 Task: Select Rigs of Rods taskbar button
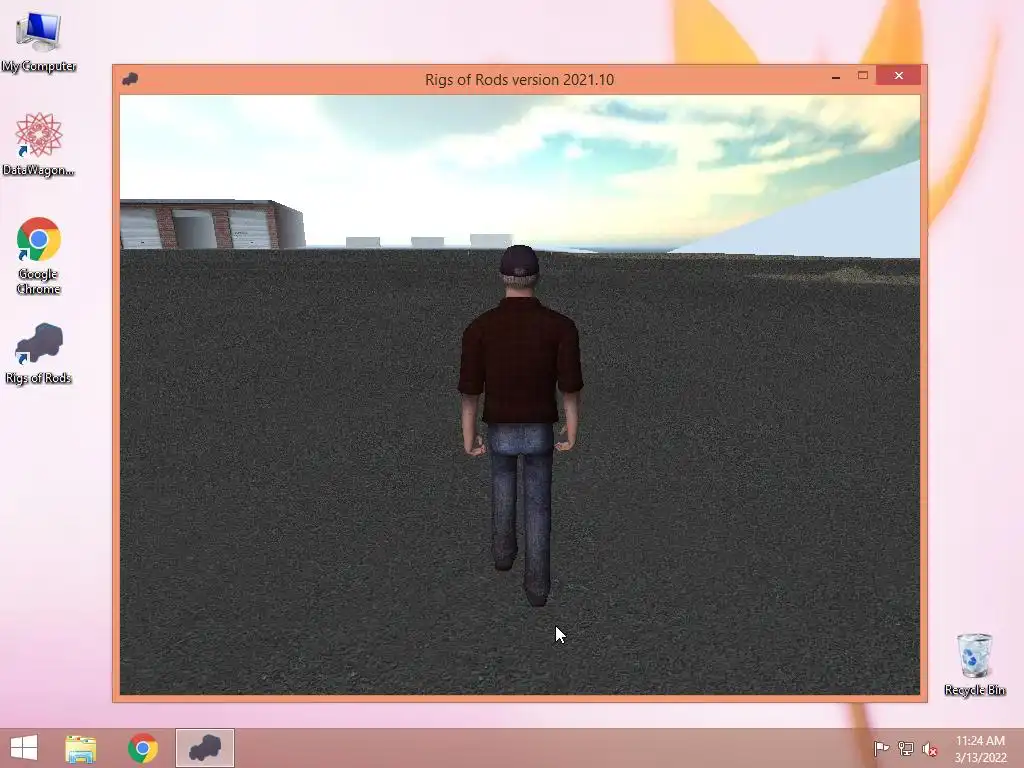pos(204,748)
